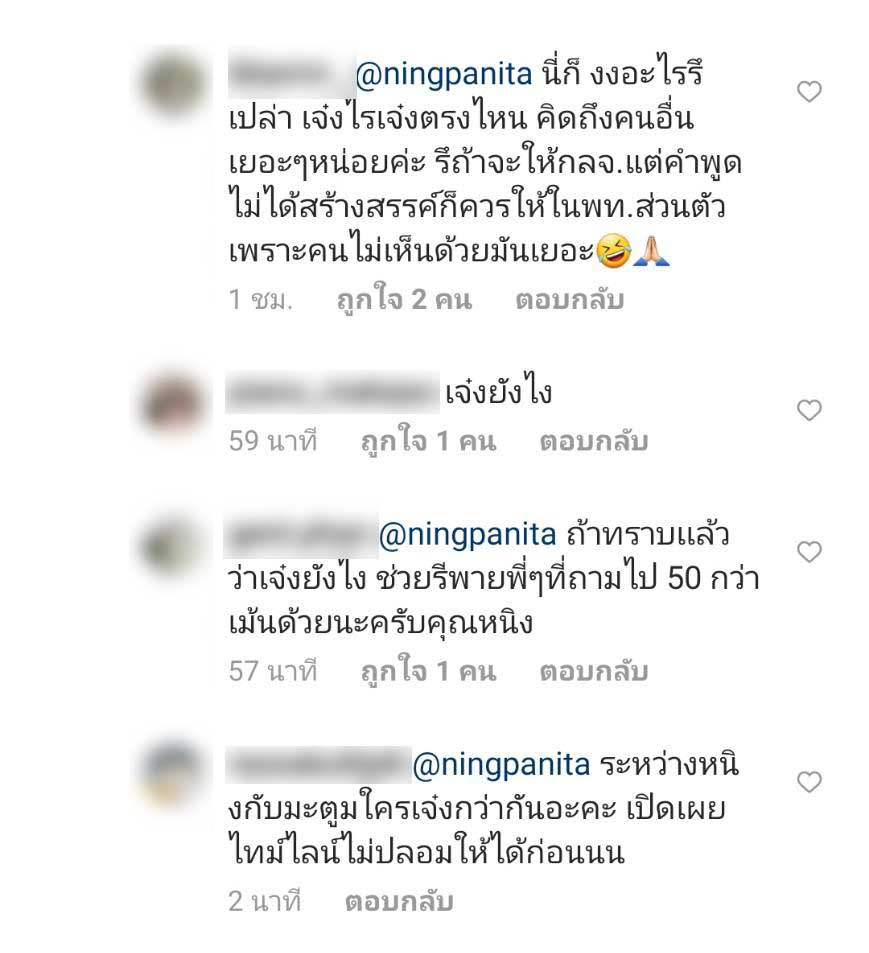
Task: Reply to the 2-minute comment
Action: point(399,901)
